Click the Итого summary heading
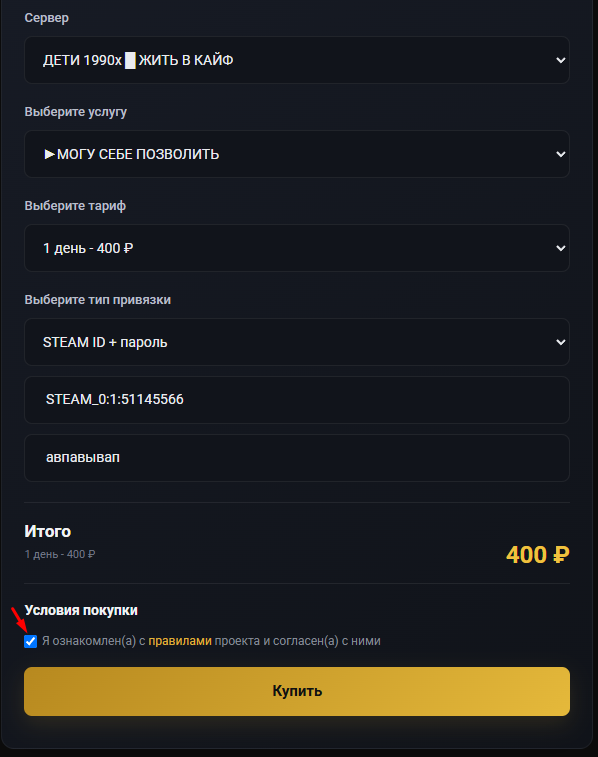 (48, 532)
